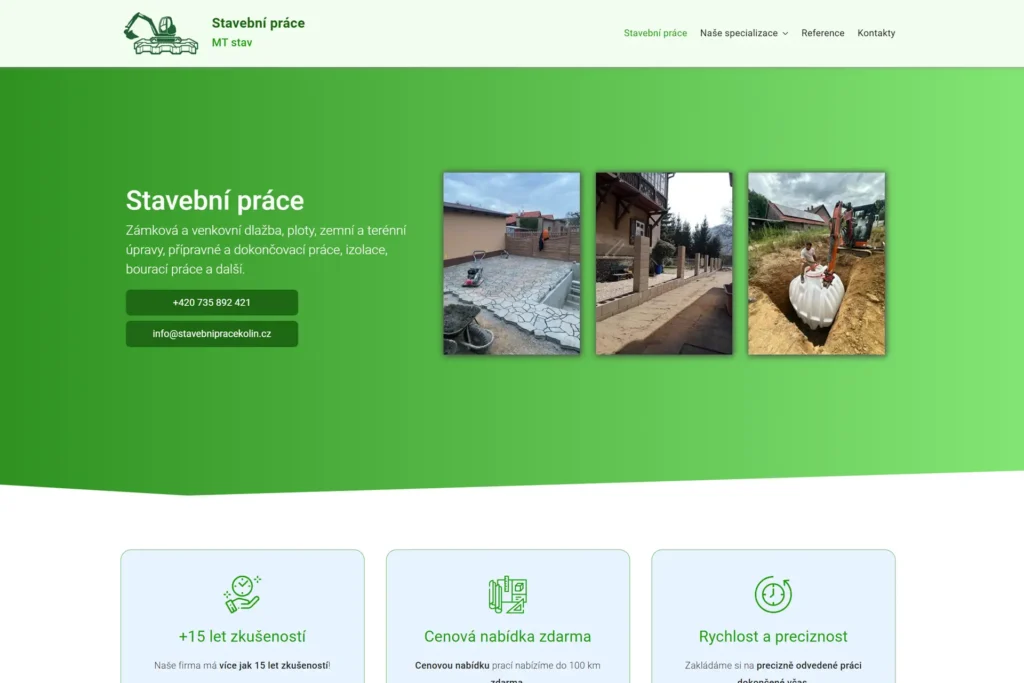Click the clock-in-hand experience icon

click(242, 594)
